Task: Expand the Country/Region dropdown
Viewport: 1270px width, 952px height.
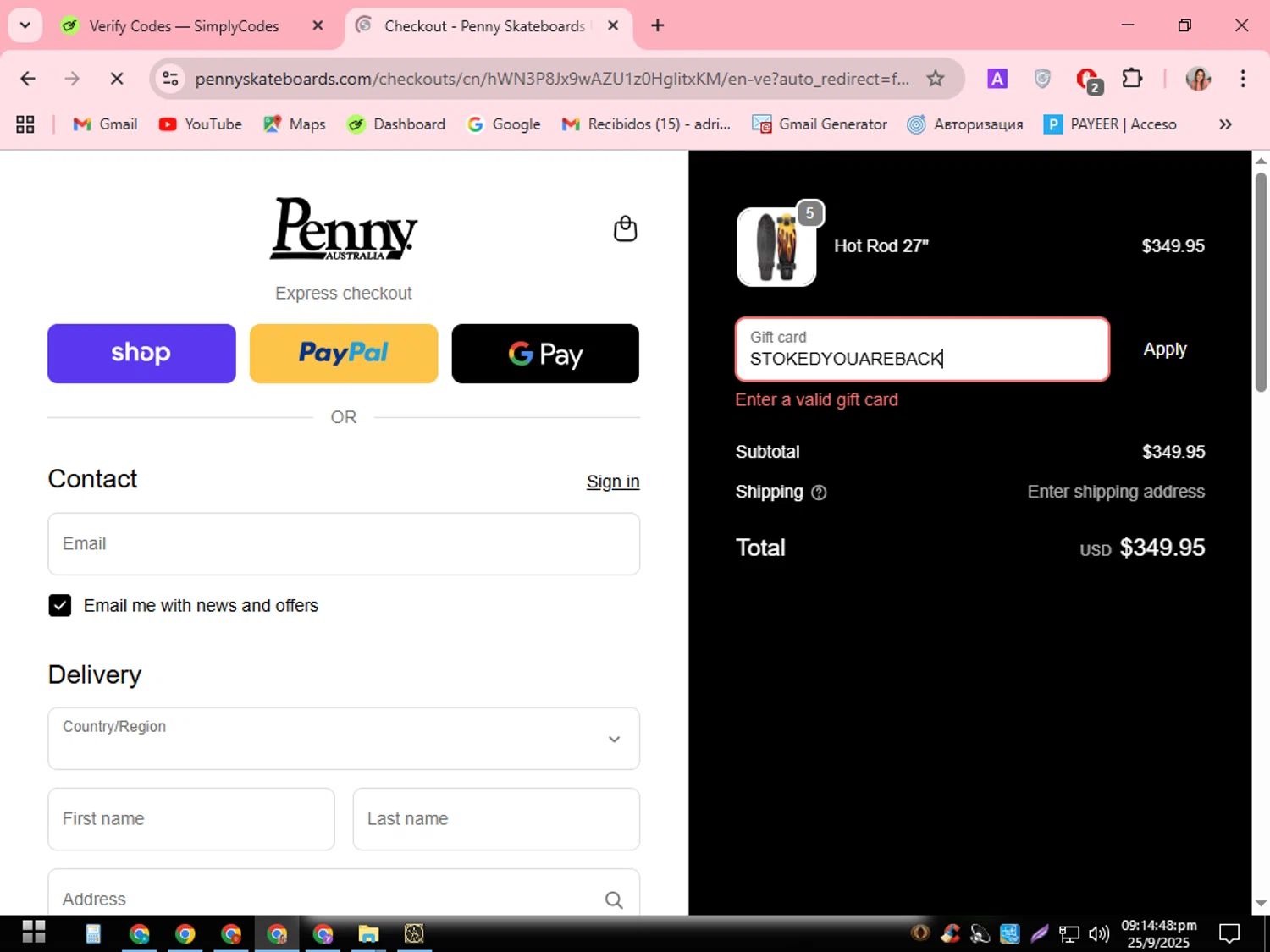Action: [x=344, y=739]
